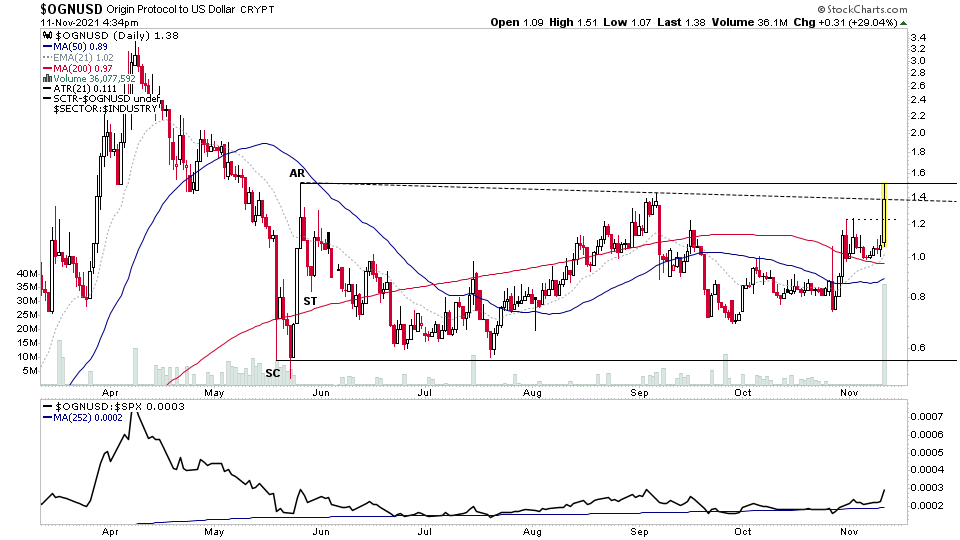Click the '$OGNUSD:$SPX 0.0003' ratio legend

point(114,407)
